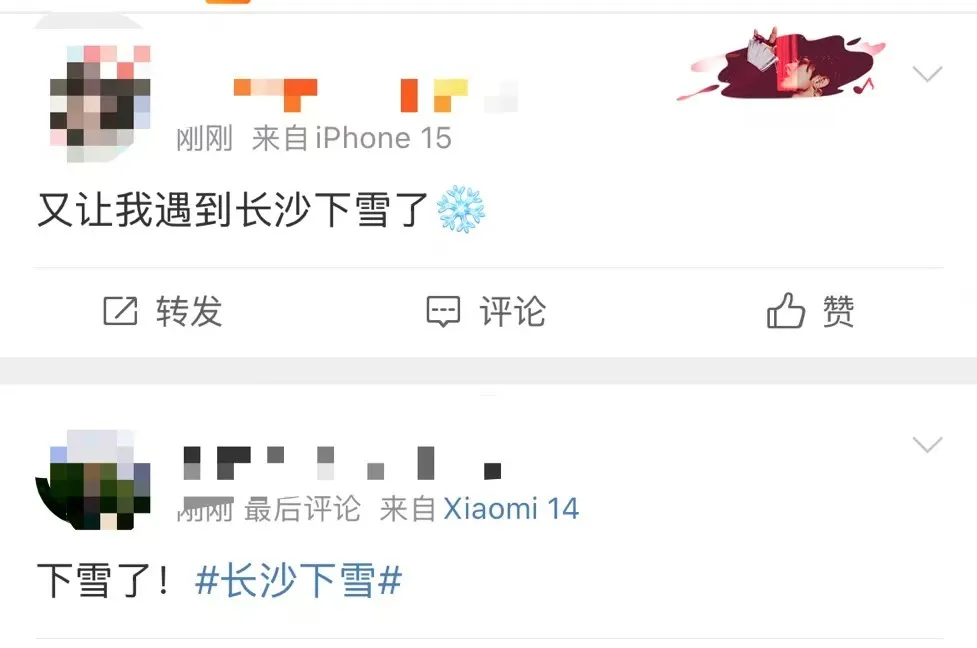The height and width of the screenshot is (648, 977).
Task: Click the 转发 repost label
Action: (x=189, y=311)
